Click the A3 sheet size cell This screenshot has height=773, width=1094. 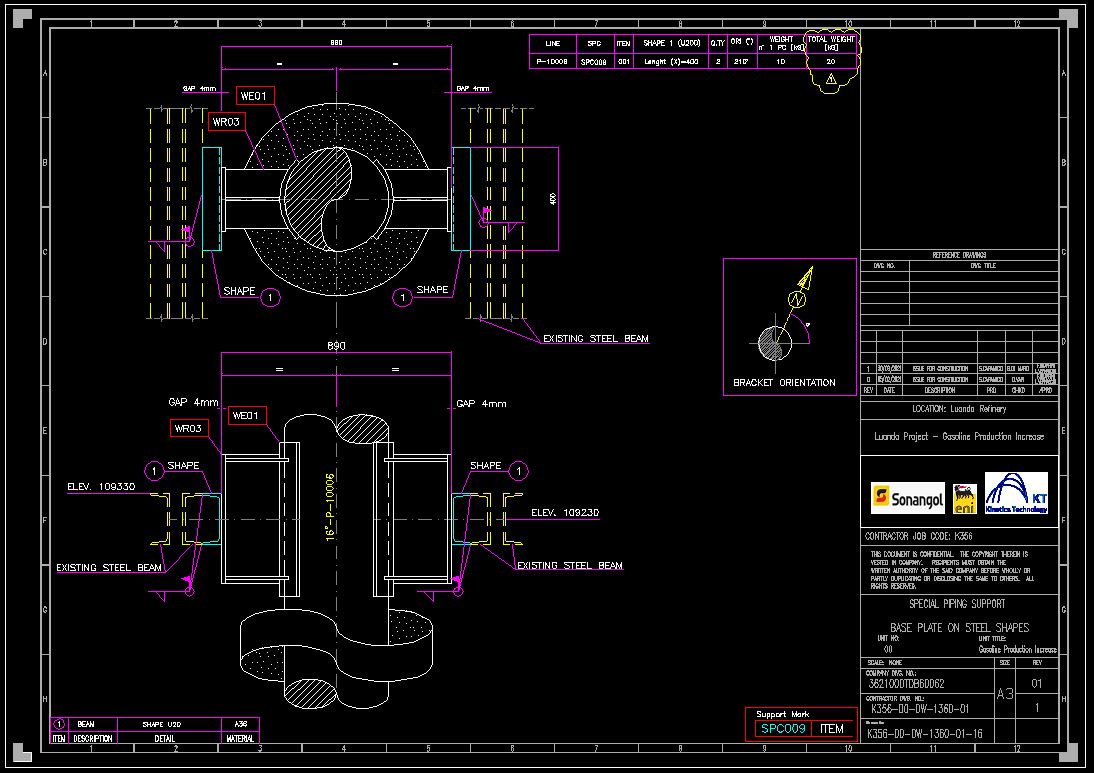click(x=1008, y=694)
